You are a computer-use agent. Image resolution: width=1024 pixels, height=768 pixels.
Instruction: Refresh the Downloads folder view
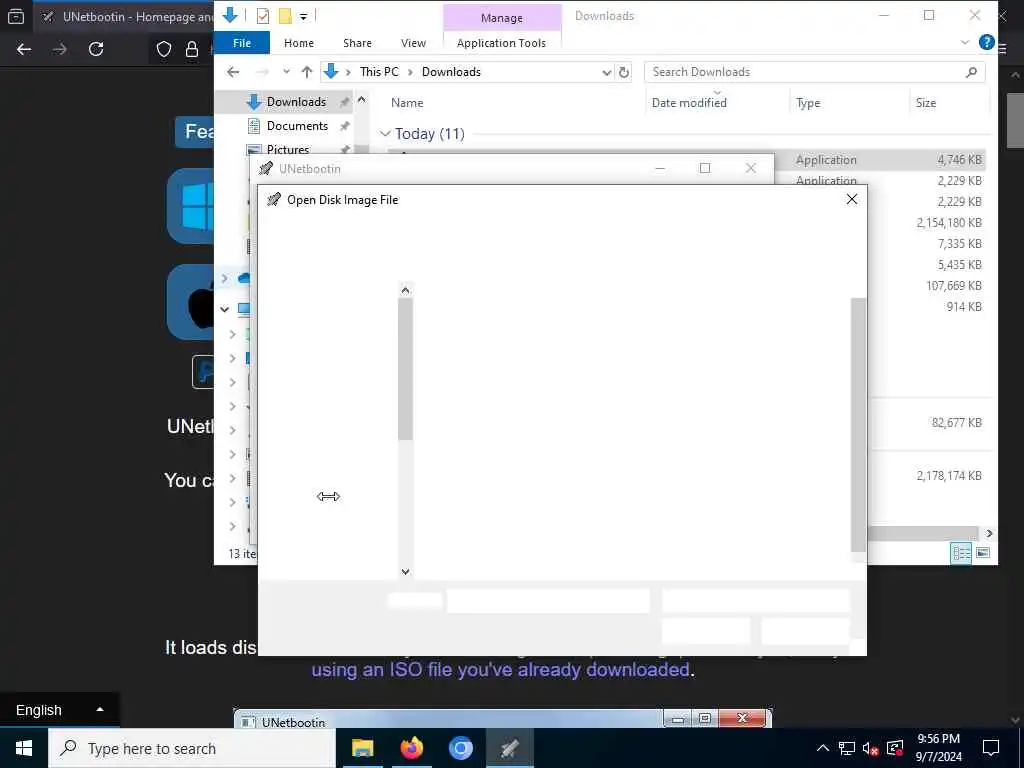click(624, 72)
